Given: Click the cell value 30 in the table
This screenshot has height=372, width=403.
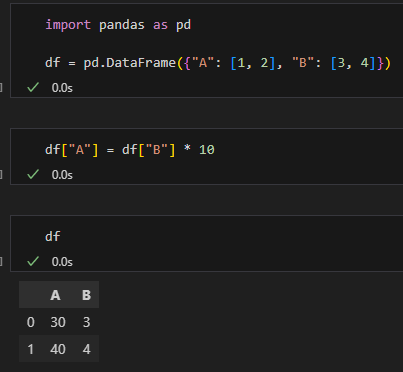Looking at the screenshot, I should (x=58, y=322).
